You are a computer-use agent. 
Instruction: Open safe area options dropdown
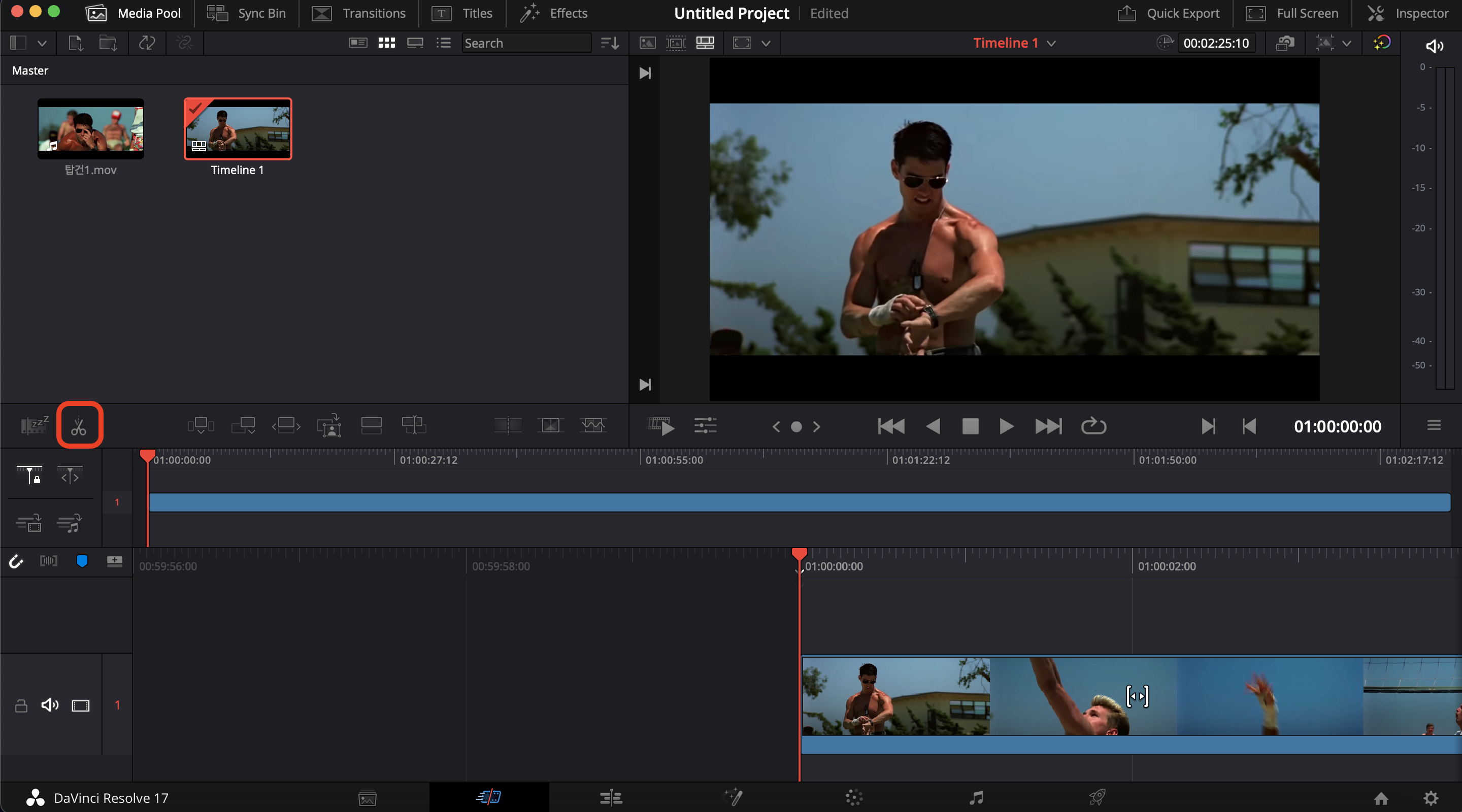(x=766, y=43)
